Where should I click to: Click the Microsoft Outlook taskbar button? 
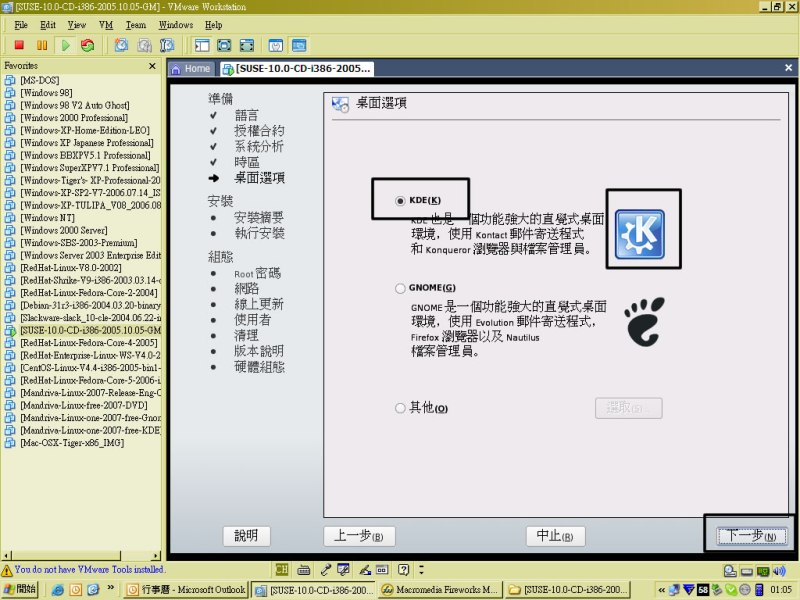(x=187, y=590)
